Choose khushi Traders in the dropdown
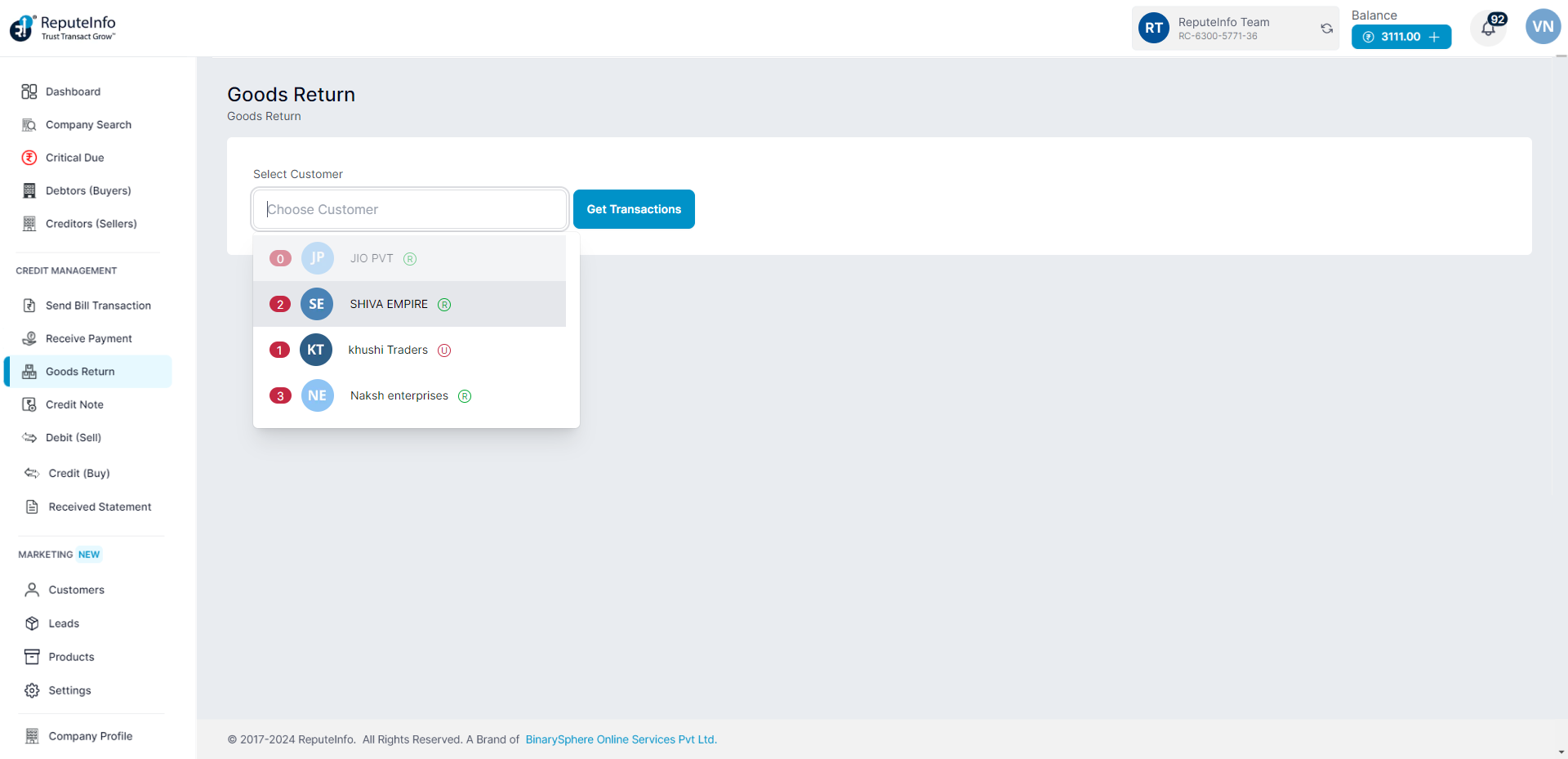 point(388,350)
